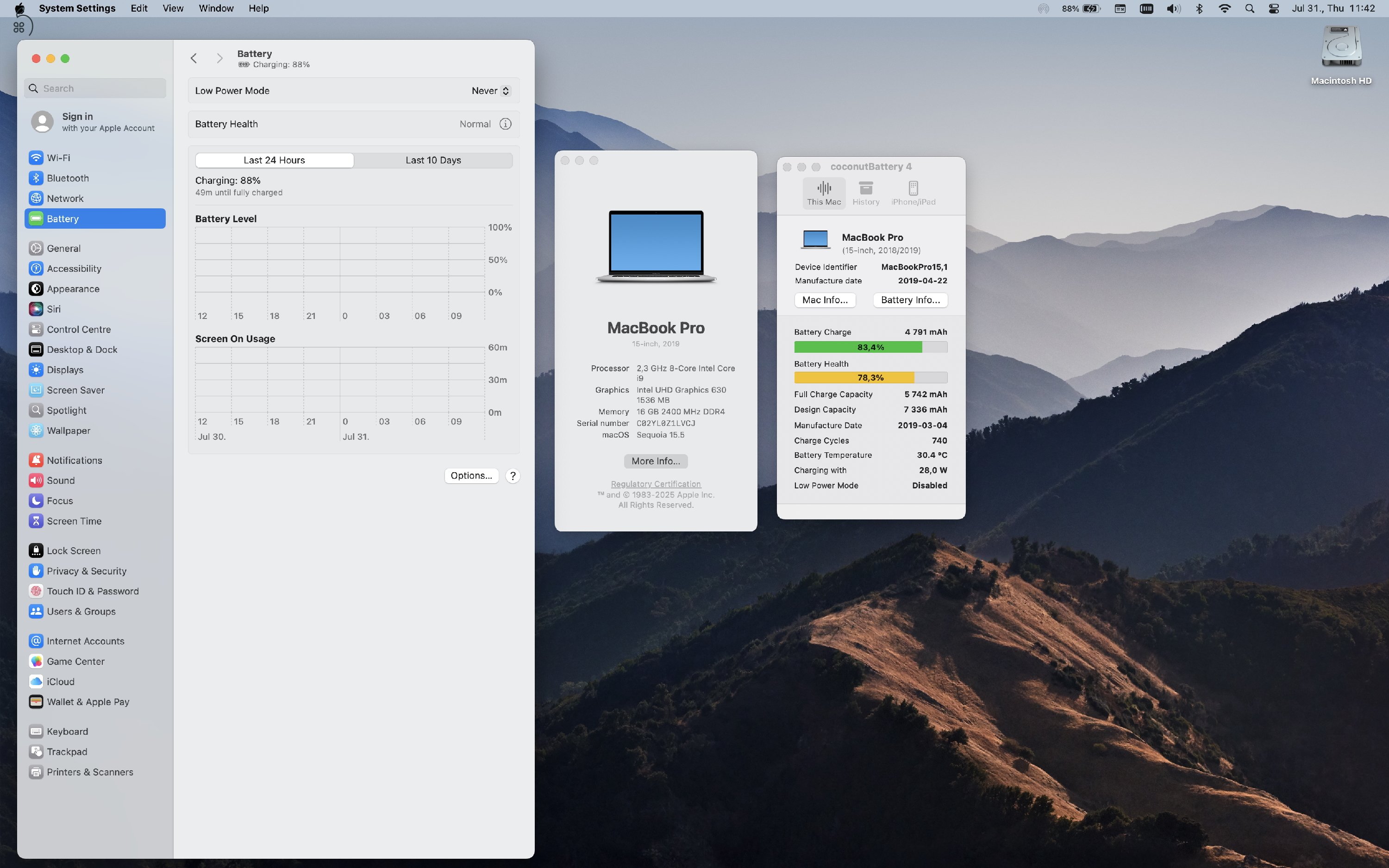The image size is (1389, 868).
Task: Open Game Center settings
Action: [x=95, y=662]
